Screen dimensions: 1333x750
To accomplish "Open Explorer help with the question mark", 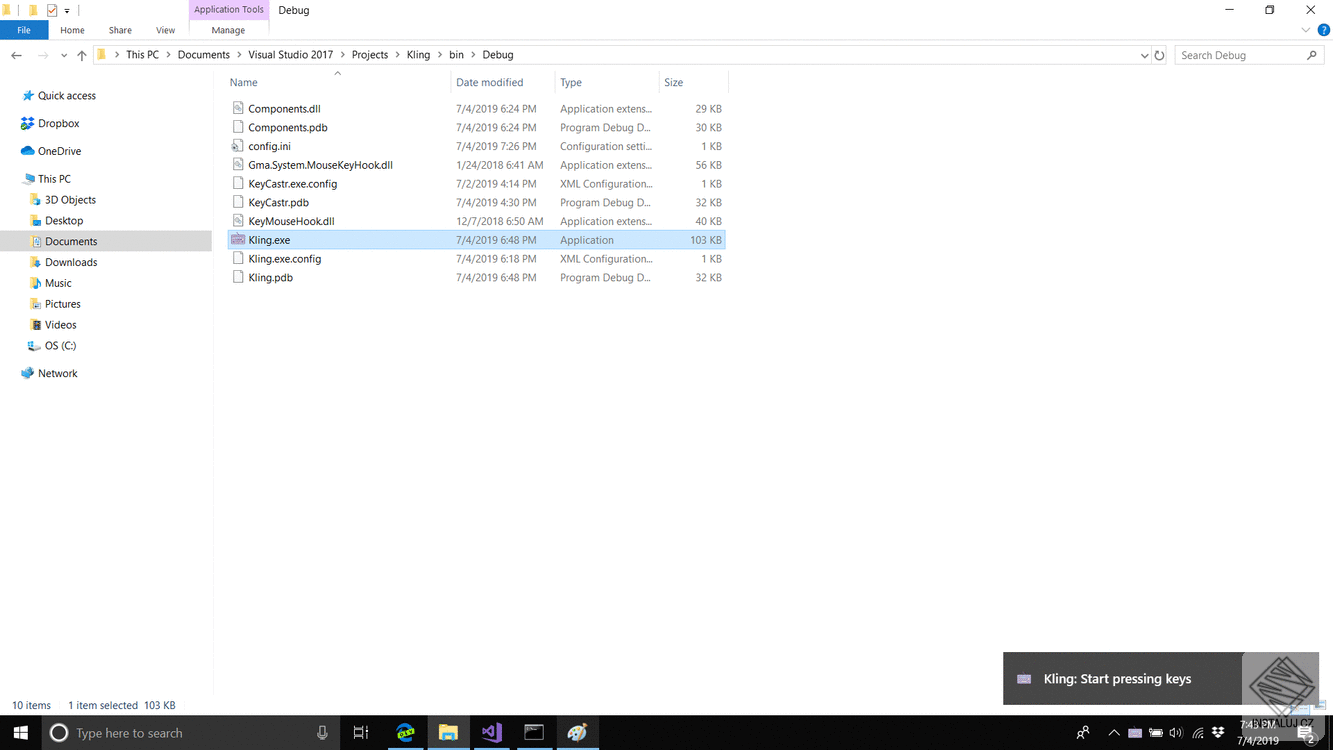I will (x=1323, y=31).
